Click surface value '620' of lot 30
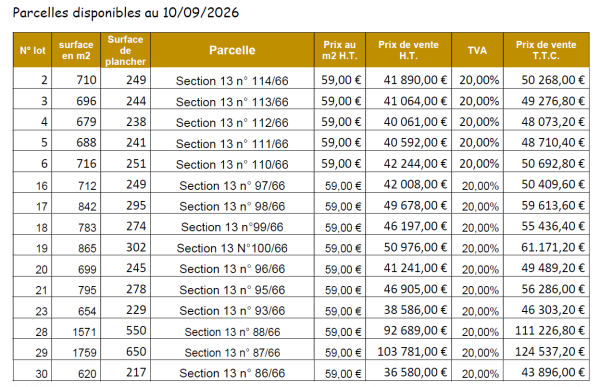 [87, 374]
